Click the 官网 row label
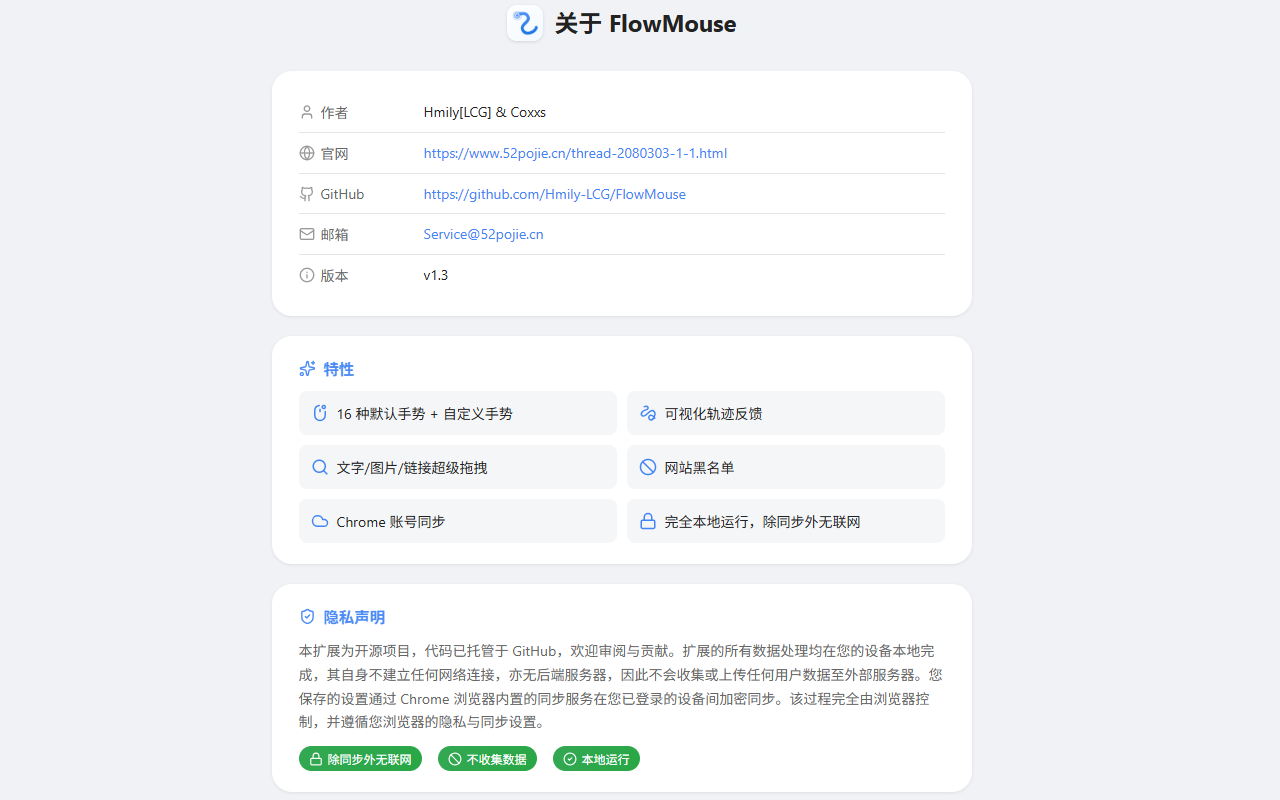Viewport: 1280px width, 800px height. (x=334, y=153)
